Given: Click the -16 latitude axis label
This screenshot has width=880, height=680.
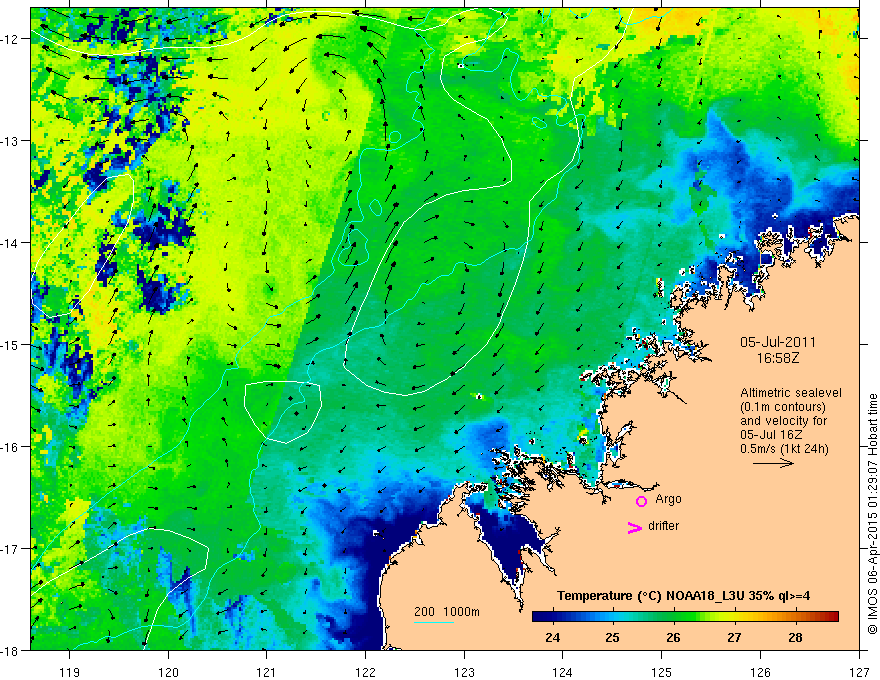Looking at the screenshot, I should point(11,447).
